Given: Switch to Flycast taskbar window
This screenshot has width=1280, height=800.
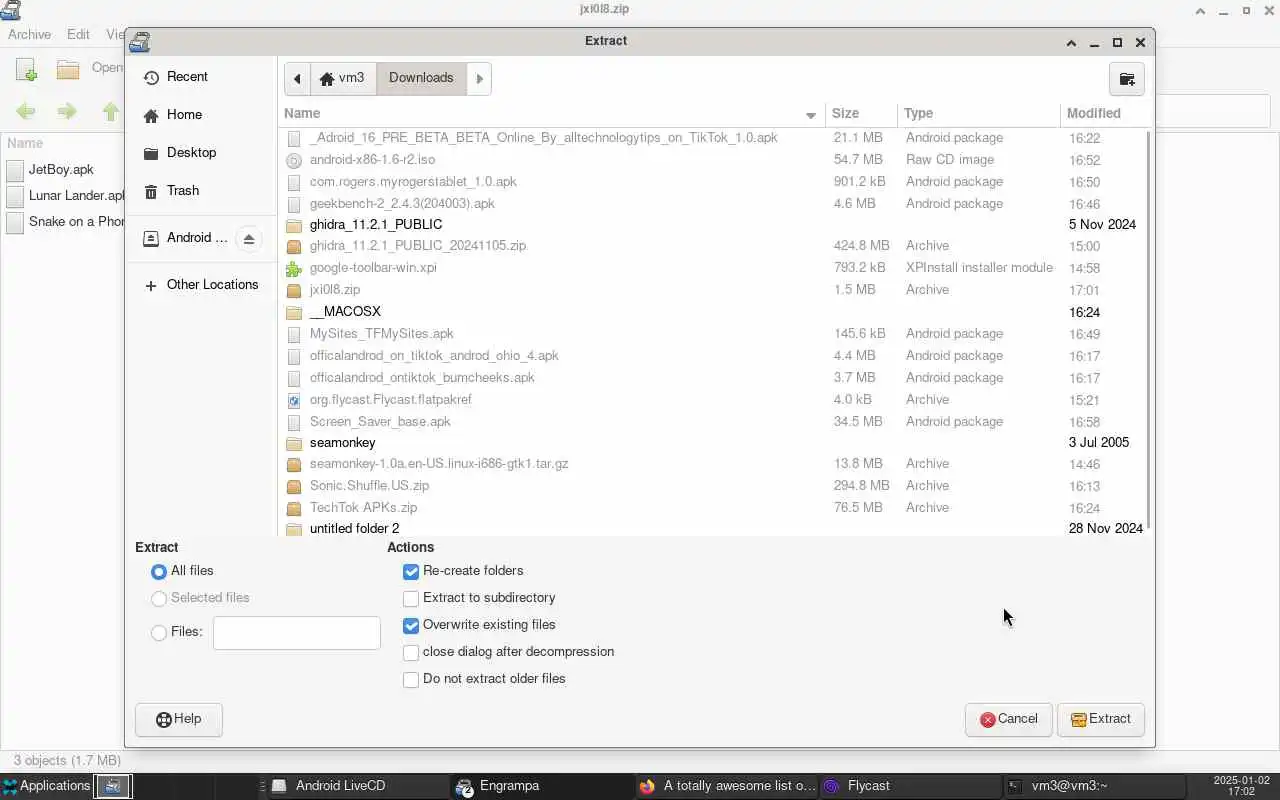Looking at the screenshot, I should tap(910, 786).
